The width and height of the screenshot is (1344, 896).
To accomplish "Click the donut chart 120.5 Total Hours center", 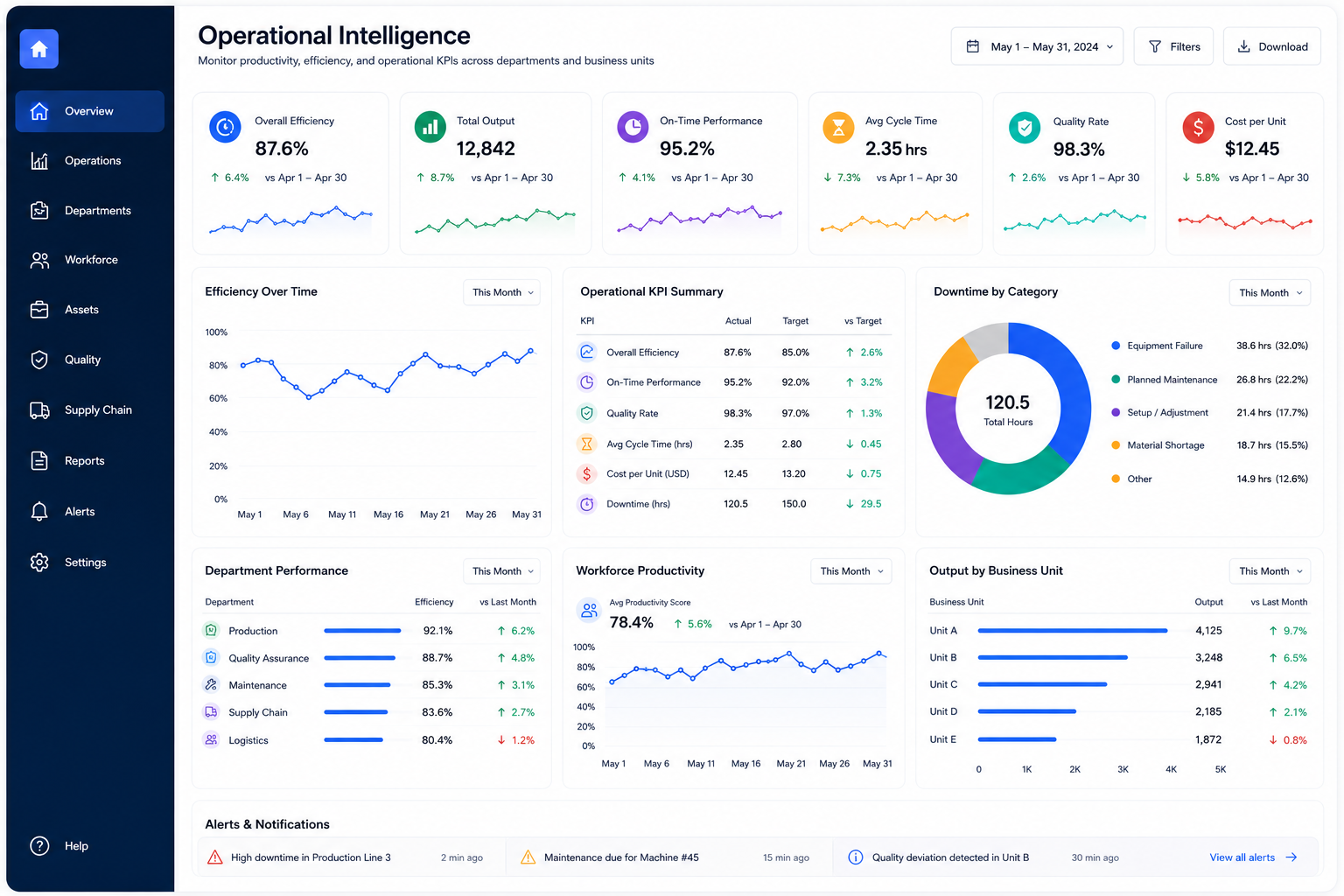I will coord(1008,409).
